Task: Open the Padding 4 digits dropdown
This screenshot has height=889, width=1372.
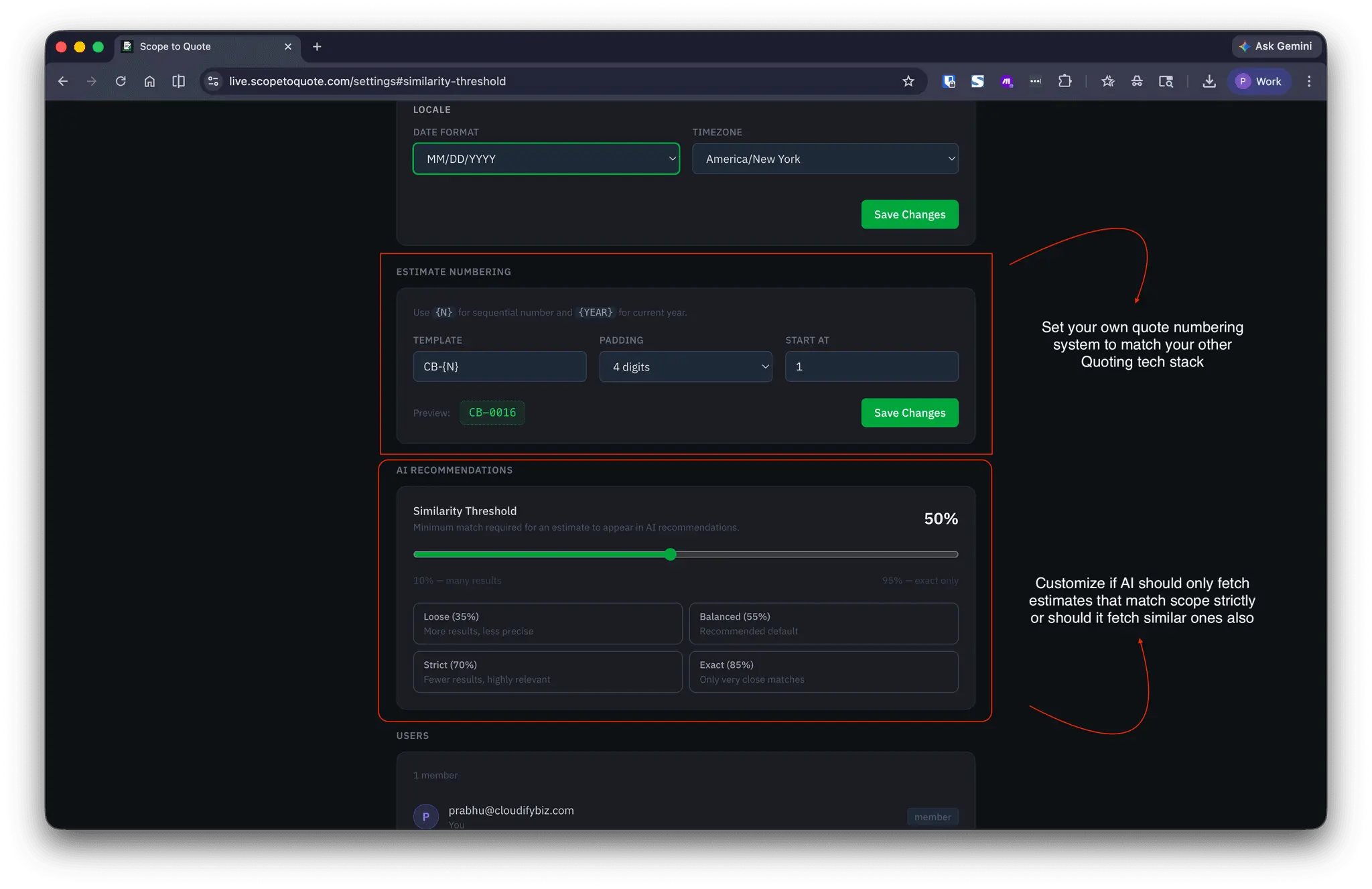Action: pos(685,366)
